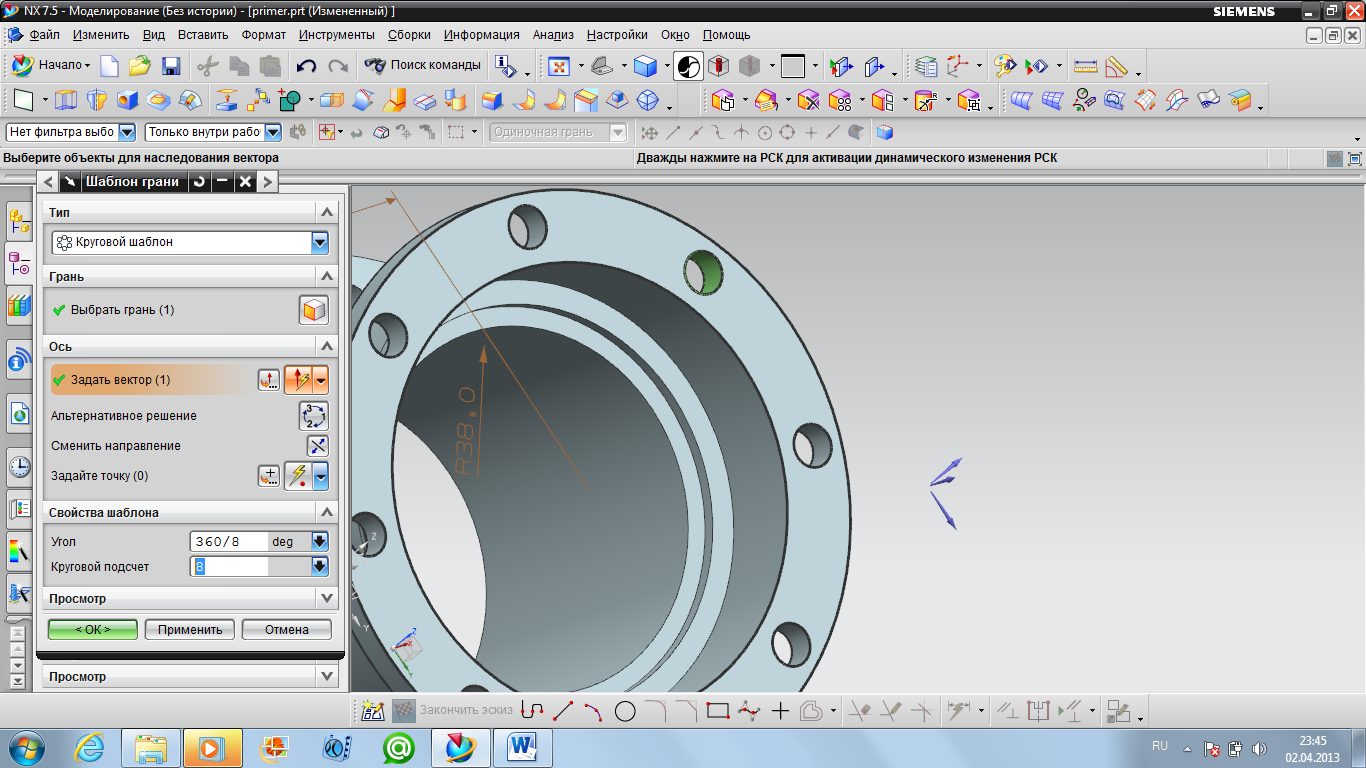Open the Анализ menu
The image size is (1366, 768).
(x=553, y=34)
